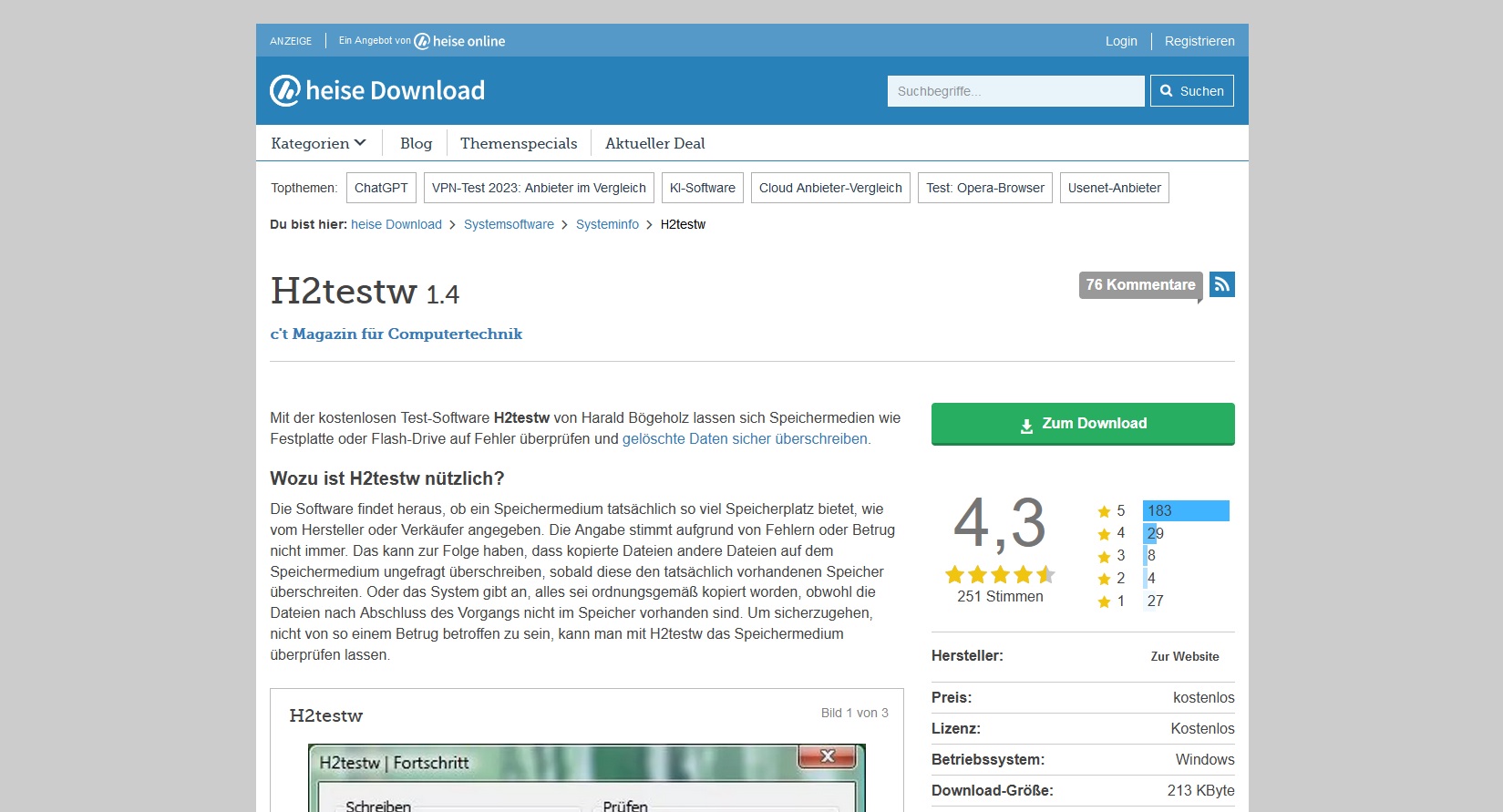The image size is (1503, 812).
Task: Open the RSS feed icon for comments
Action: click(1222, 284)
